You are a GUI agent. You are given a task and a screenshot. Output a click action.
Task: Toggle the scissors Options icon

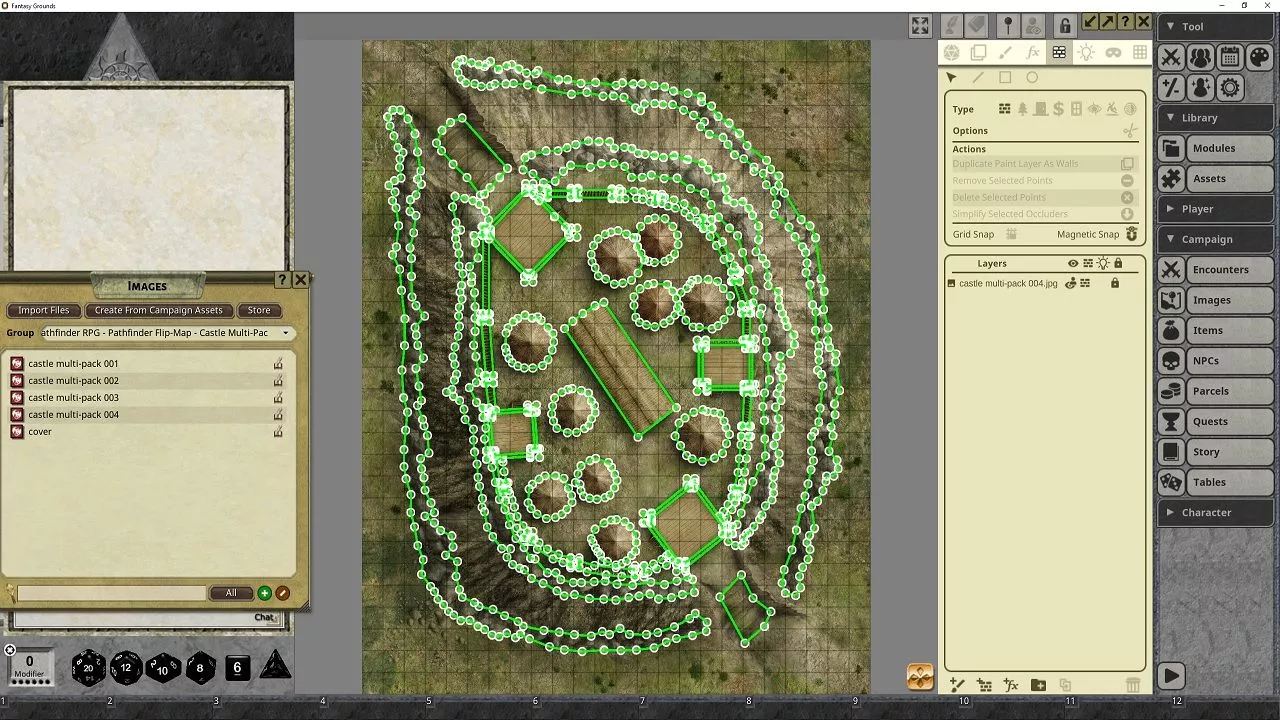[1130, 130]
